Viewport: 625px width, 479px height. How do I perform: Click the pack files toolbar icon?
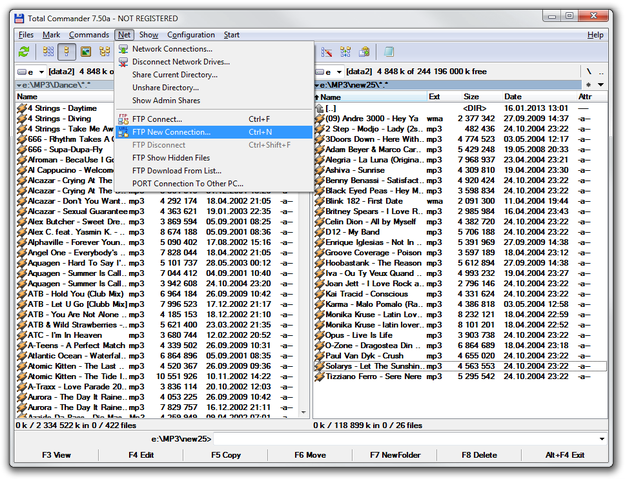click(364, 52)
